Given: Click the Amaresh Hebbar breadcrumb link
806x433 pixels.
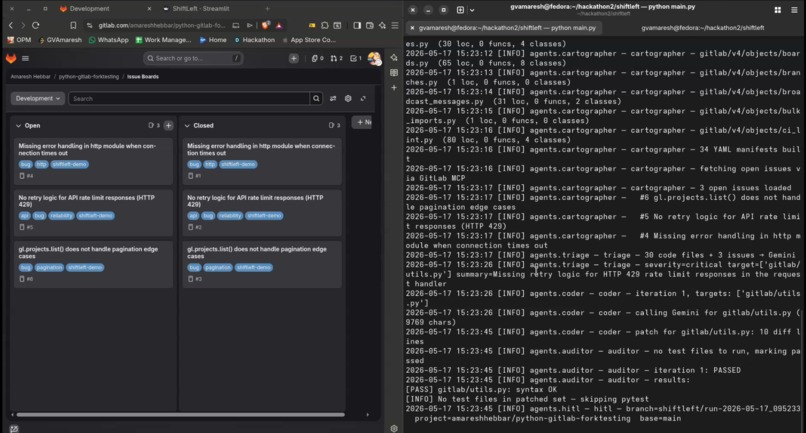Looking at the screenshot, I should click(x=30, y=77).
